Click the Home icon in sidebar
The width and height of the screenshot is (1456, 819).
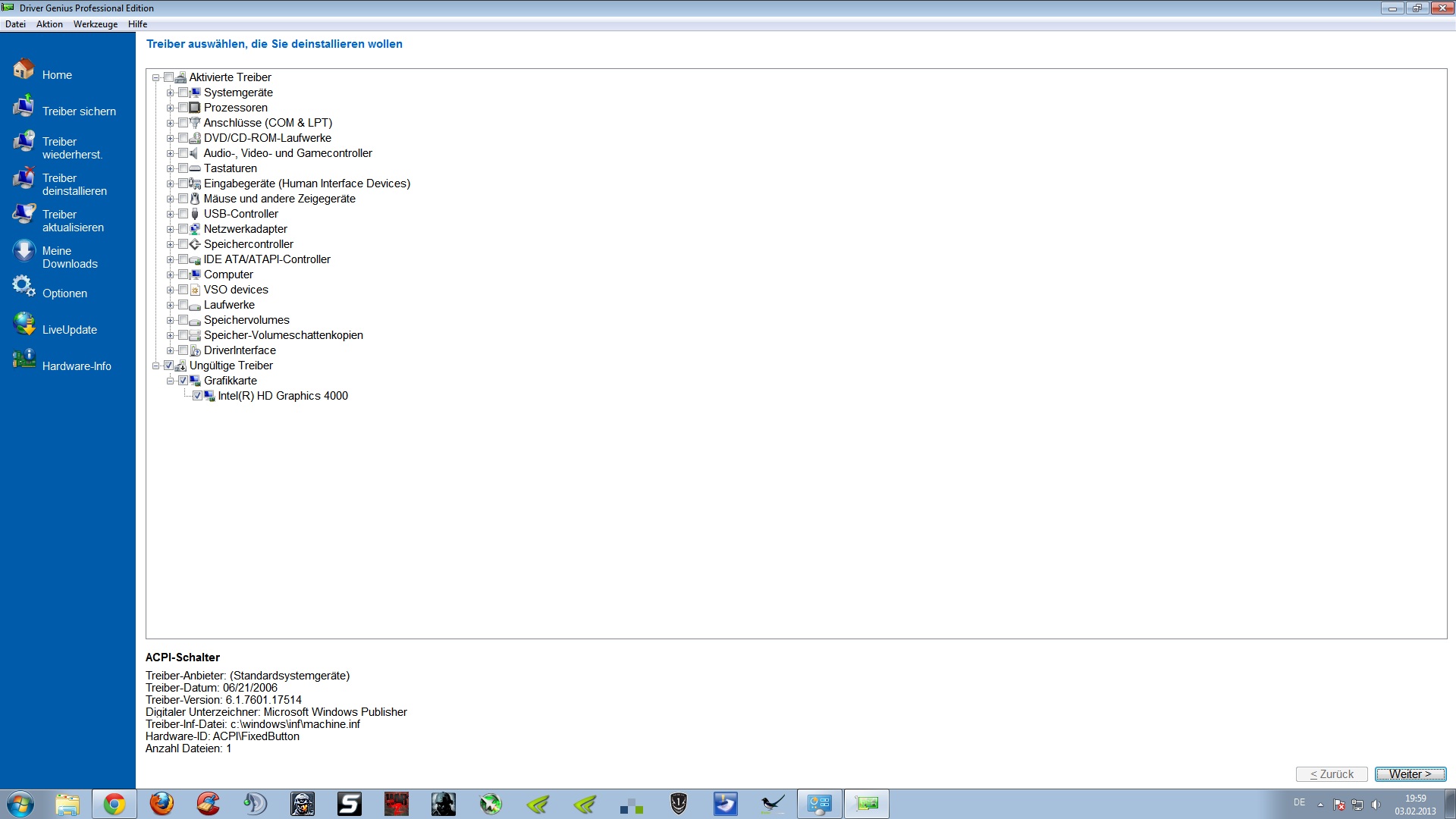24,70
